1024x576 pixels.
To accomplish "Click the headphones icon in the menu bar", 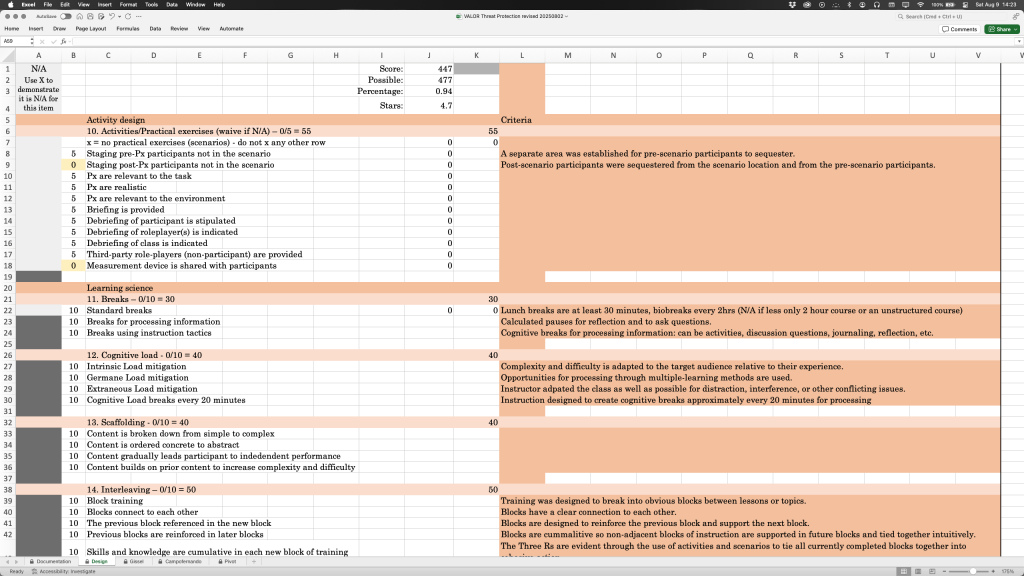I will [x=876, y=5].
